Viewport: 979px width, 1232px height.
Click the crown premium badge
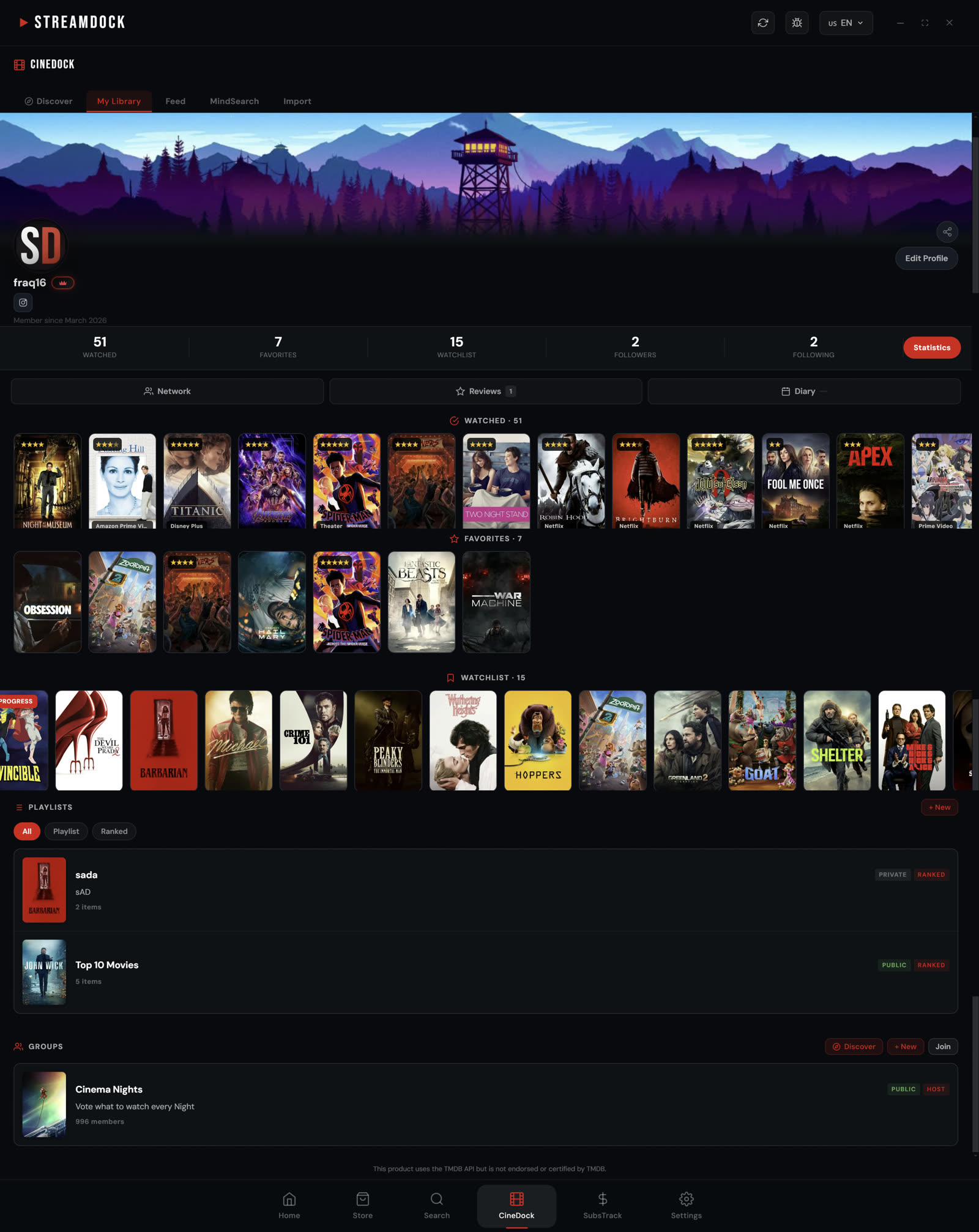point(63,283)
